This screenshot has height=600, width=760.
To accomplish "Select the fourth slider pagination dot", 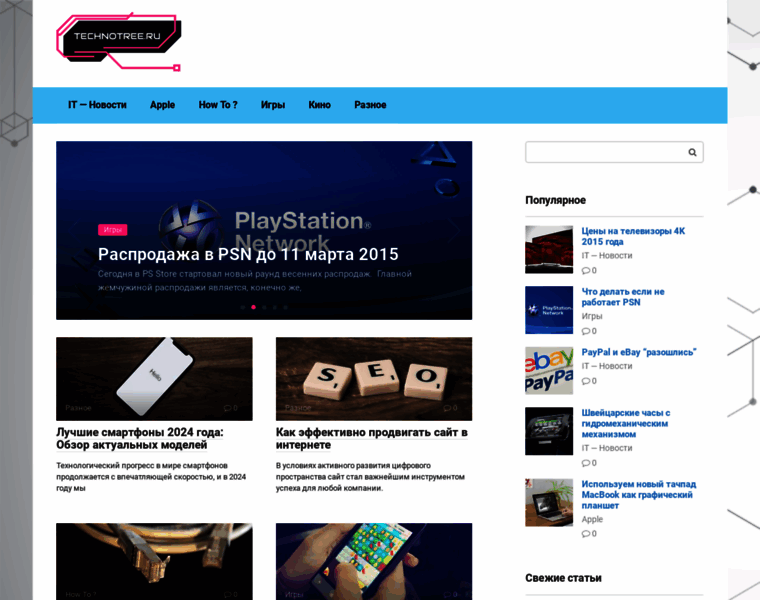I will [x=275, y=307].
